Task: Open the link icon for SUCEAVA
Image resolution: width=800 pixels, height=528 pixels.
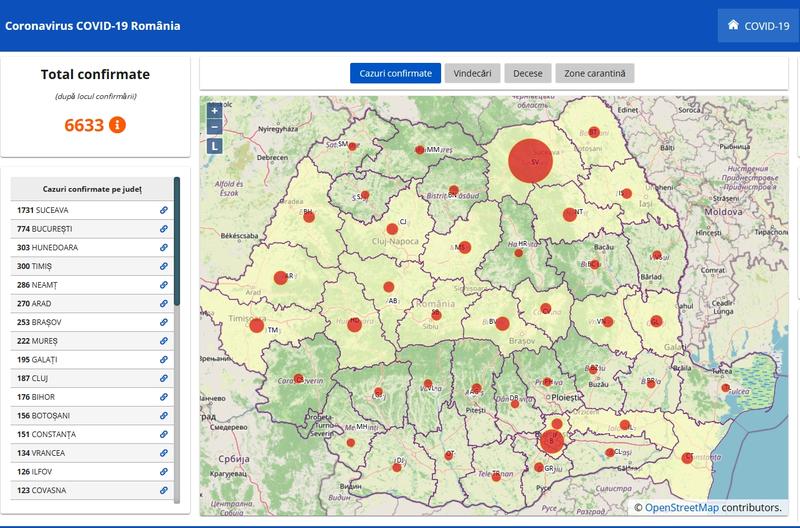Action: pyautogui.click(x=164, y=211)
